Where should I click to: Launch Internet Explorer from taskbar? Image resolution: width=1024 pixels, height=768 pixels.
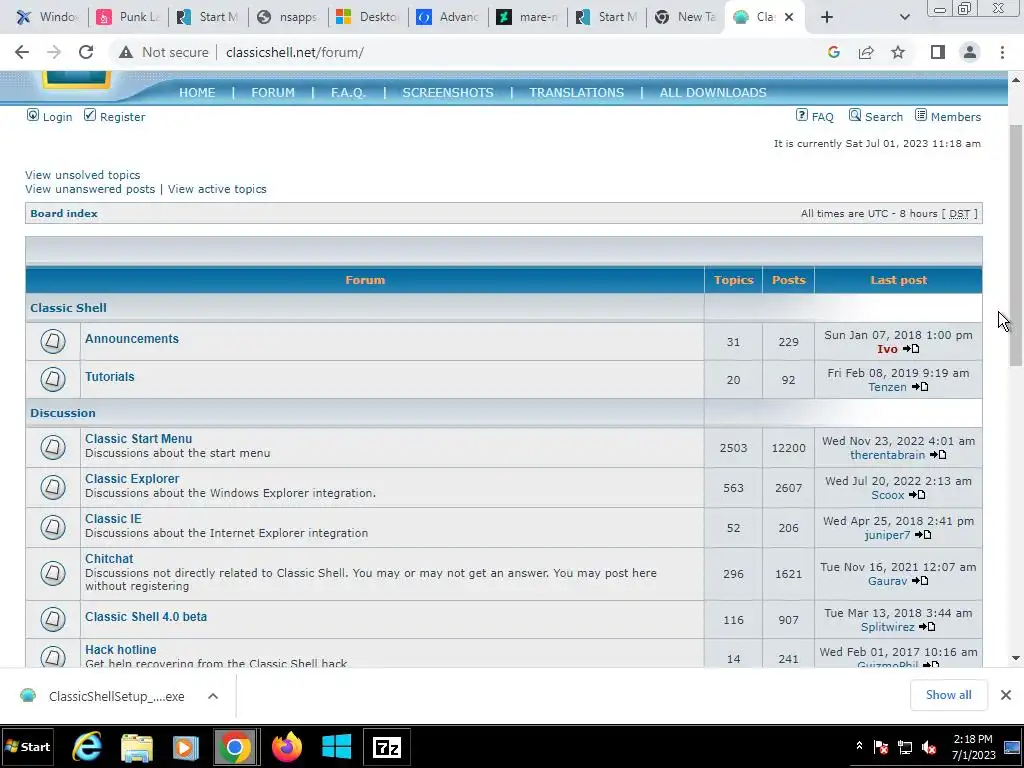pyautogui.click(x=86, y=747)
